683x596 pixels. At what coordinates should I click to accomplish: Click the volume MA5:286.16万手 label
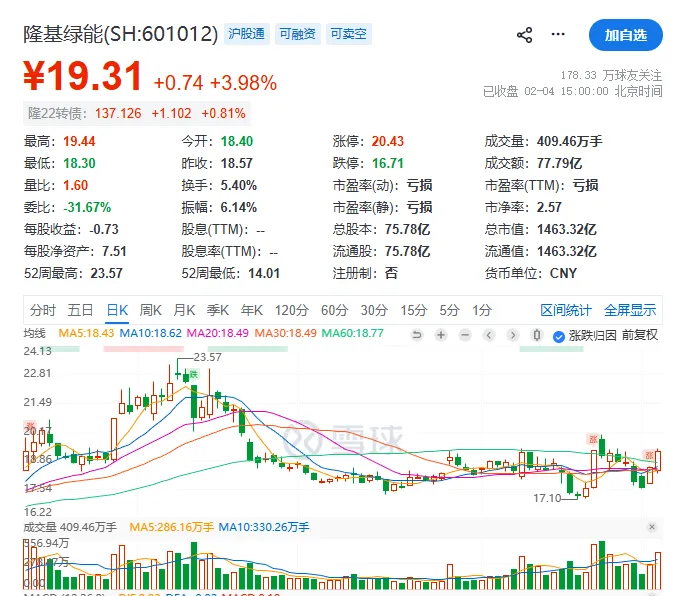tap(171, 527)
